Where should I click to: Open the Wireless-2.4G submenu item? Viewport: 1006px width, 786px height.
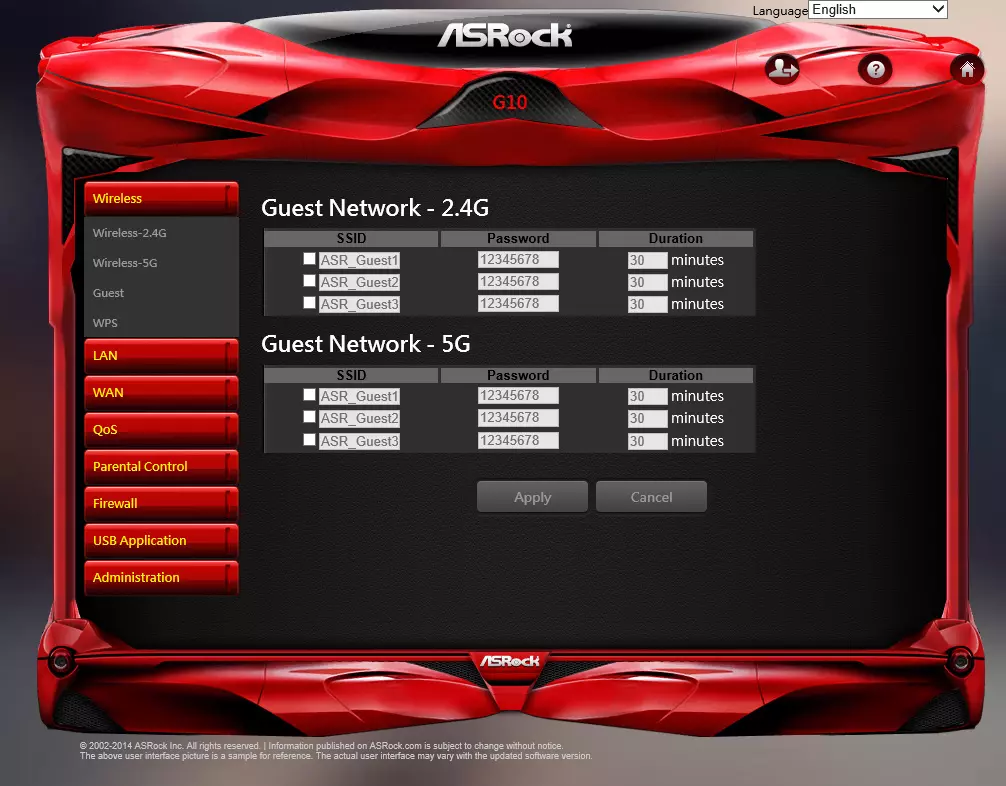tap(130, 233)
